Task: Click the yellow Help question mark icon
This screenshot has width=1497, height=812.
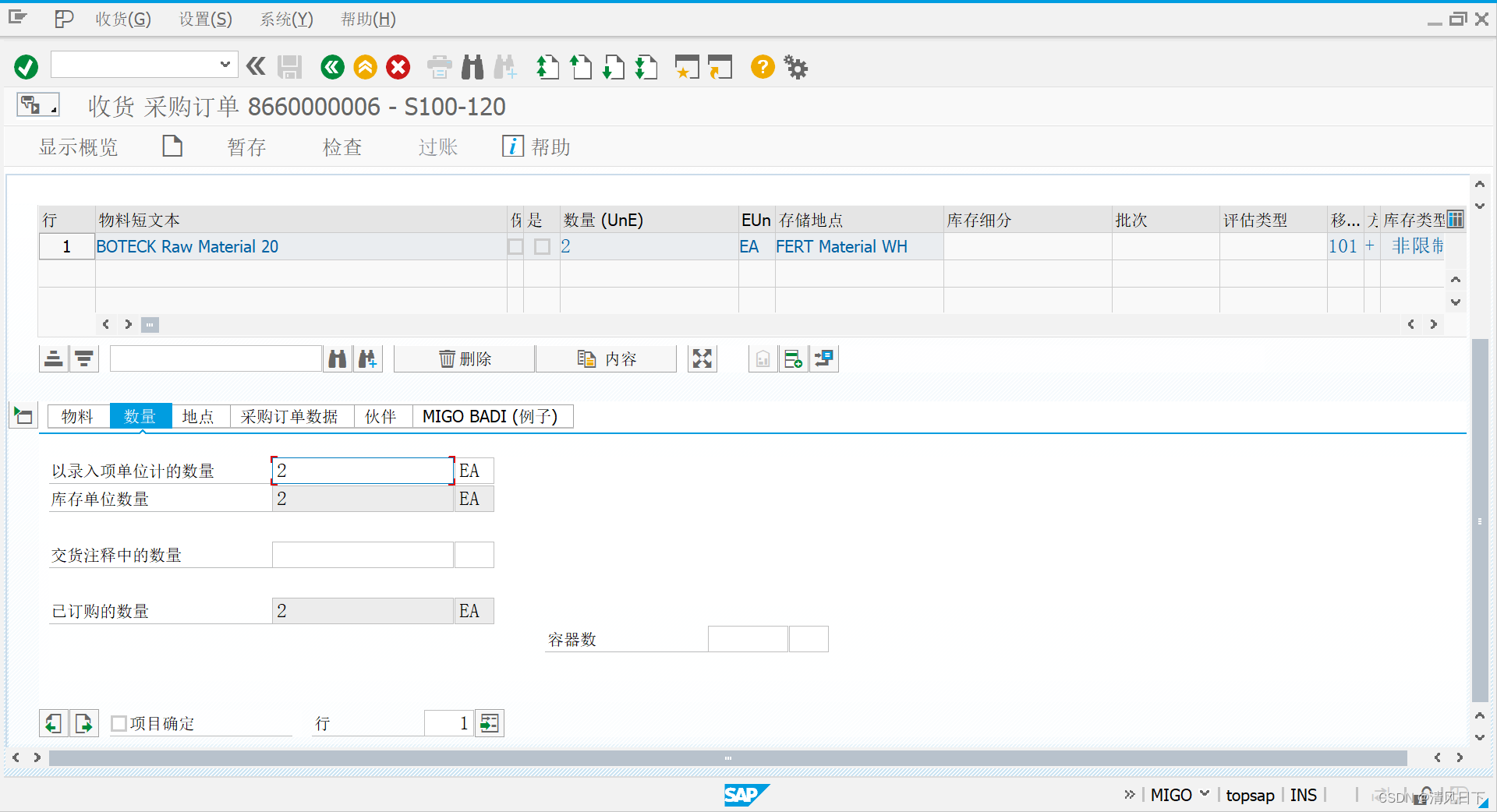Action: [x=763, y=67]
